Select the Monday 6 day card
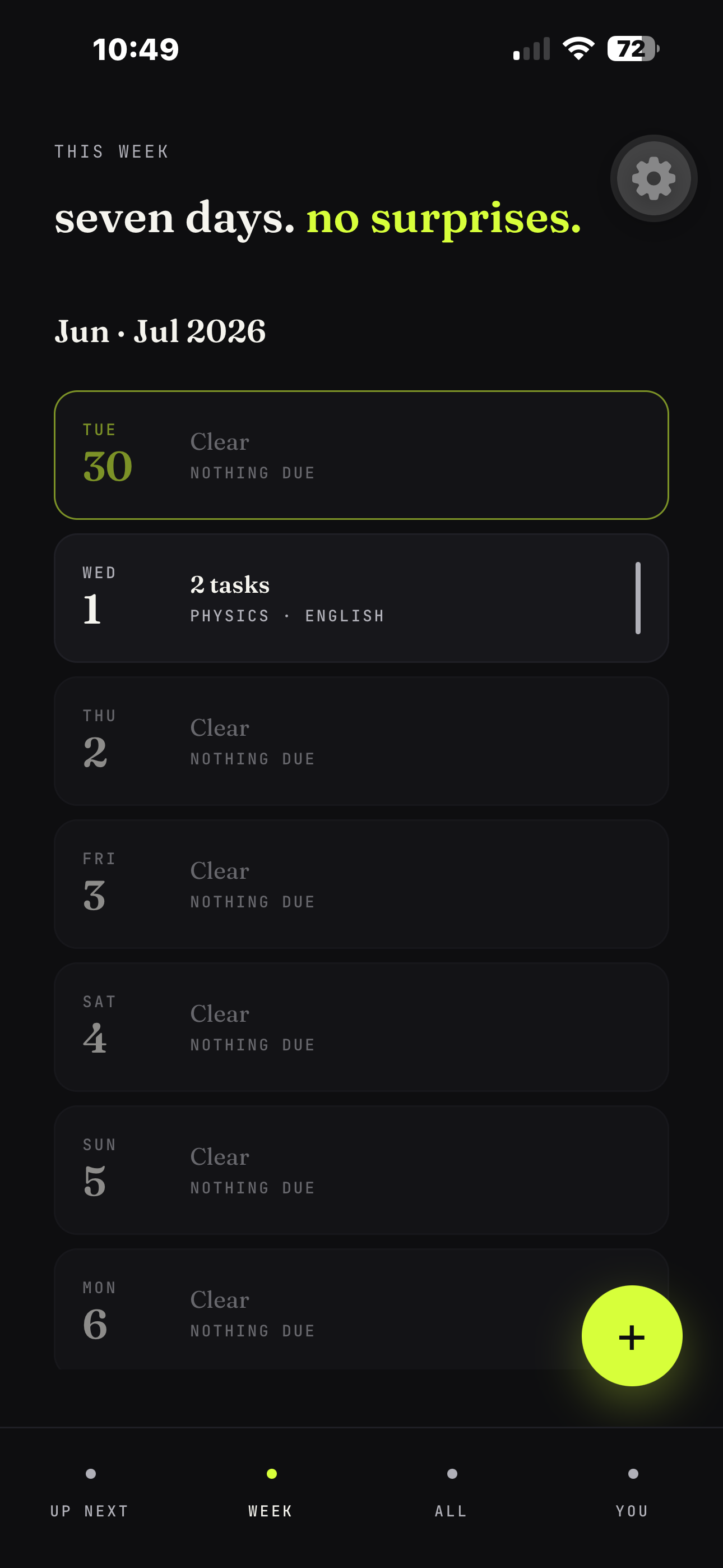The width and height of the screenshot is (723, 1568). click(x=361, y=1309)
